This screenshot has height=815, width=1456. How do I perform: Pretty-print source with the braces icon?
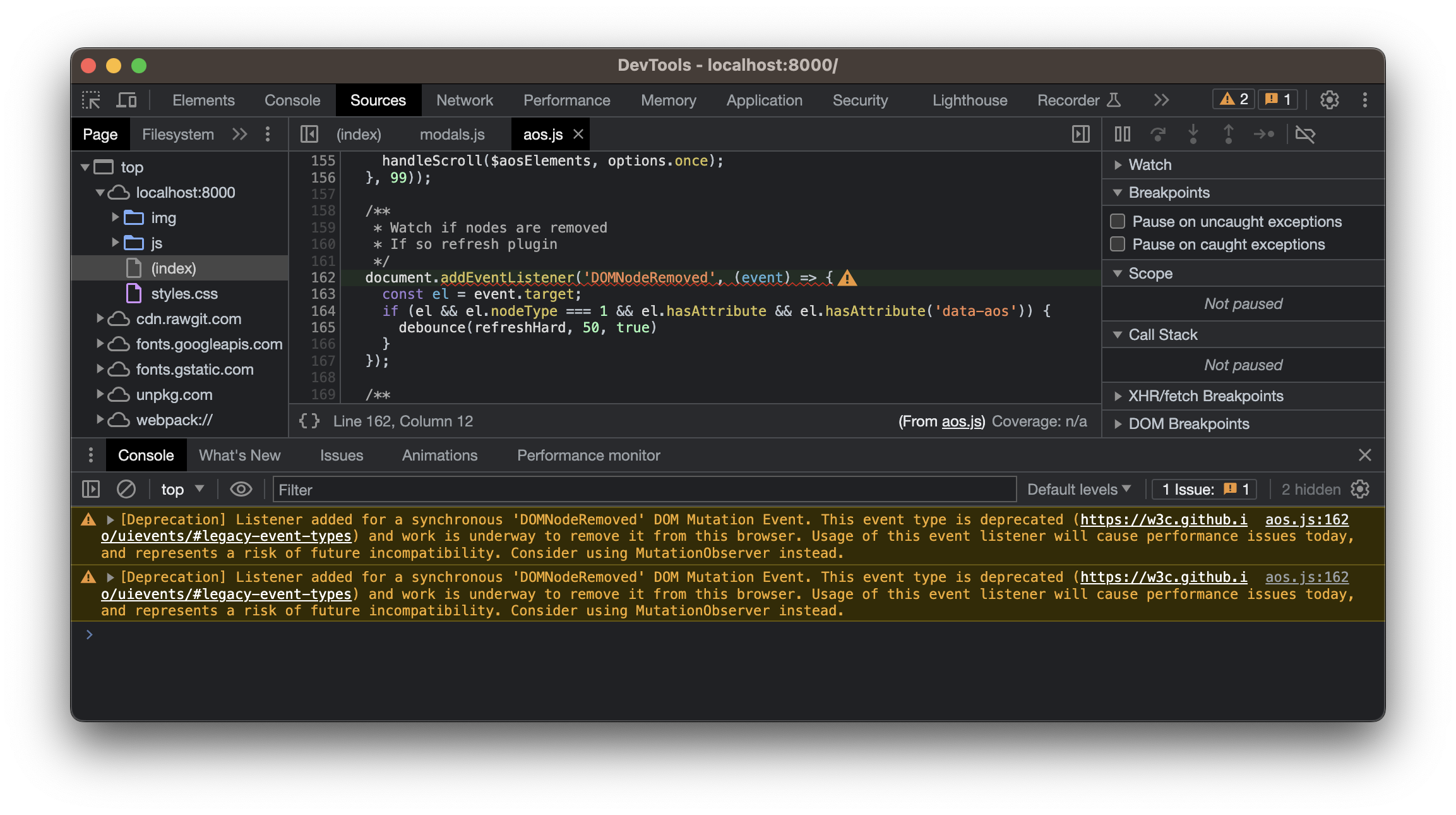coord(309,421)
